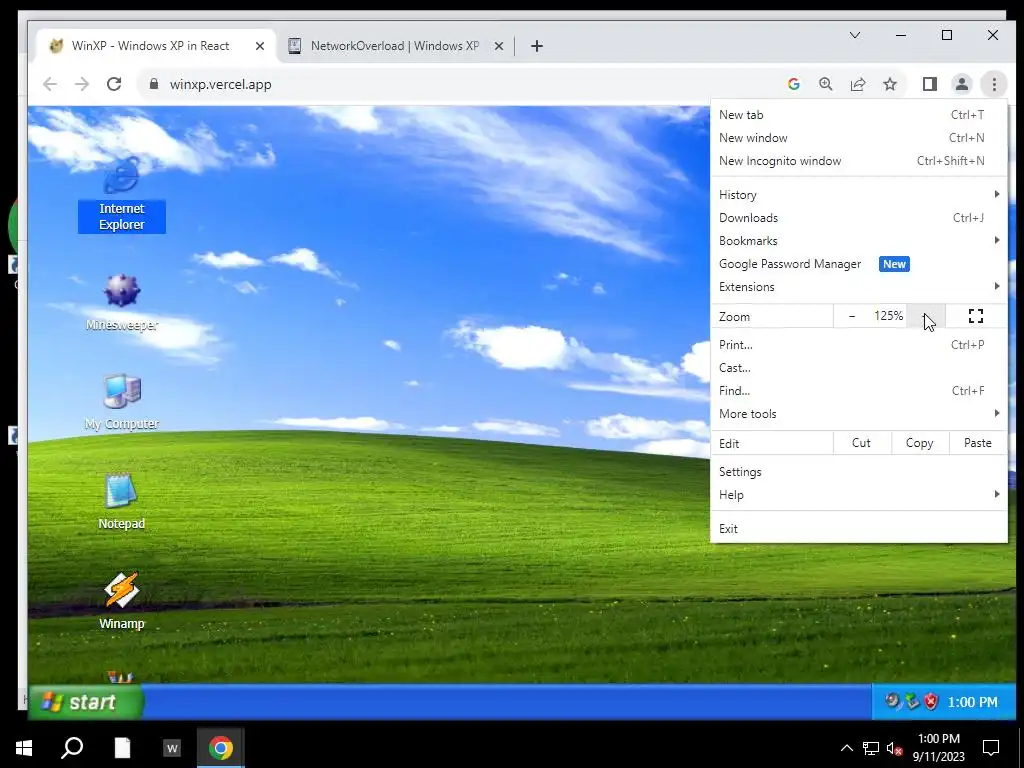Click the Google icon in address bar
Image resolution: width=1024 pixels, height=768 pixels.
pos(793,84)
